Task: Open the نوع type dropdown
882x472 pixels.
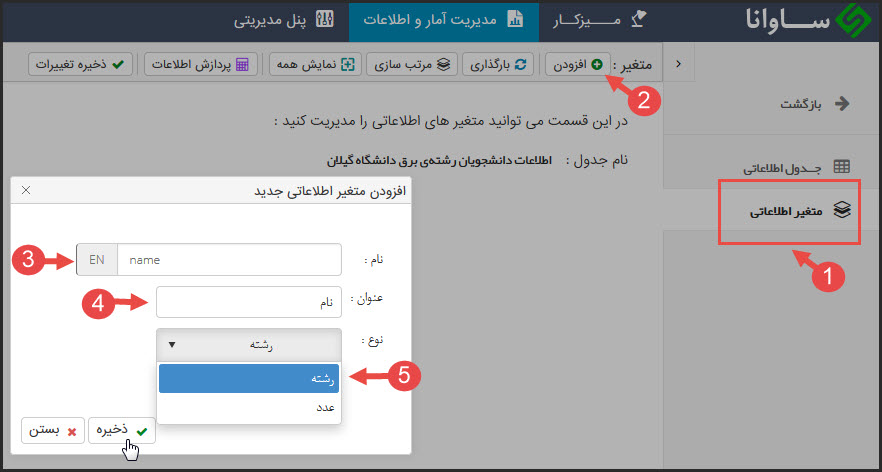Action: (249, 345)
